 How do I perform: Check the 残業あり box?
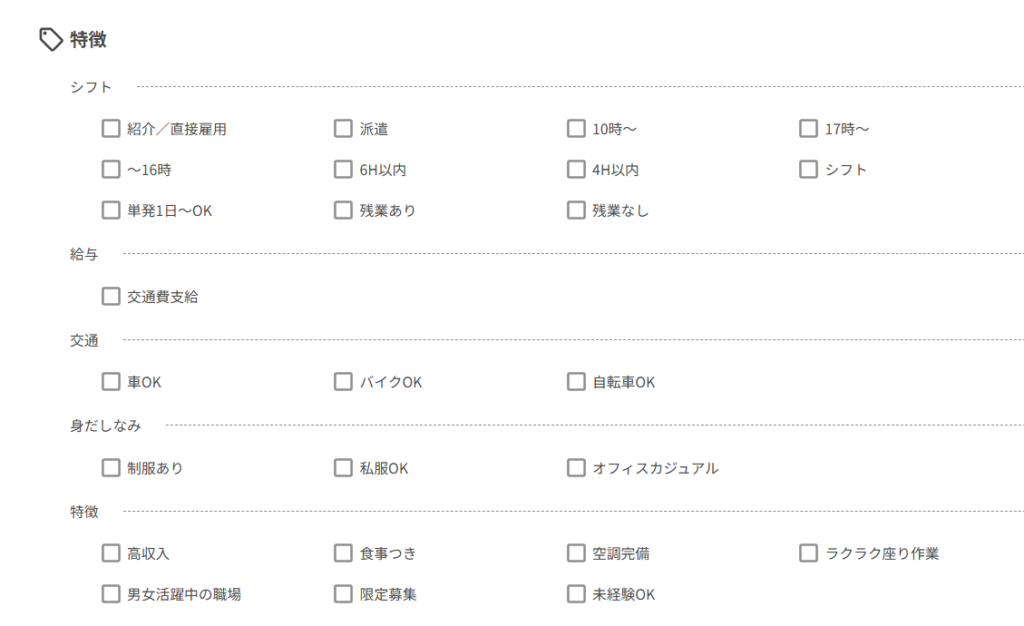[x=343, y=210]
